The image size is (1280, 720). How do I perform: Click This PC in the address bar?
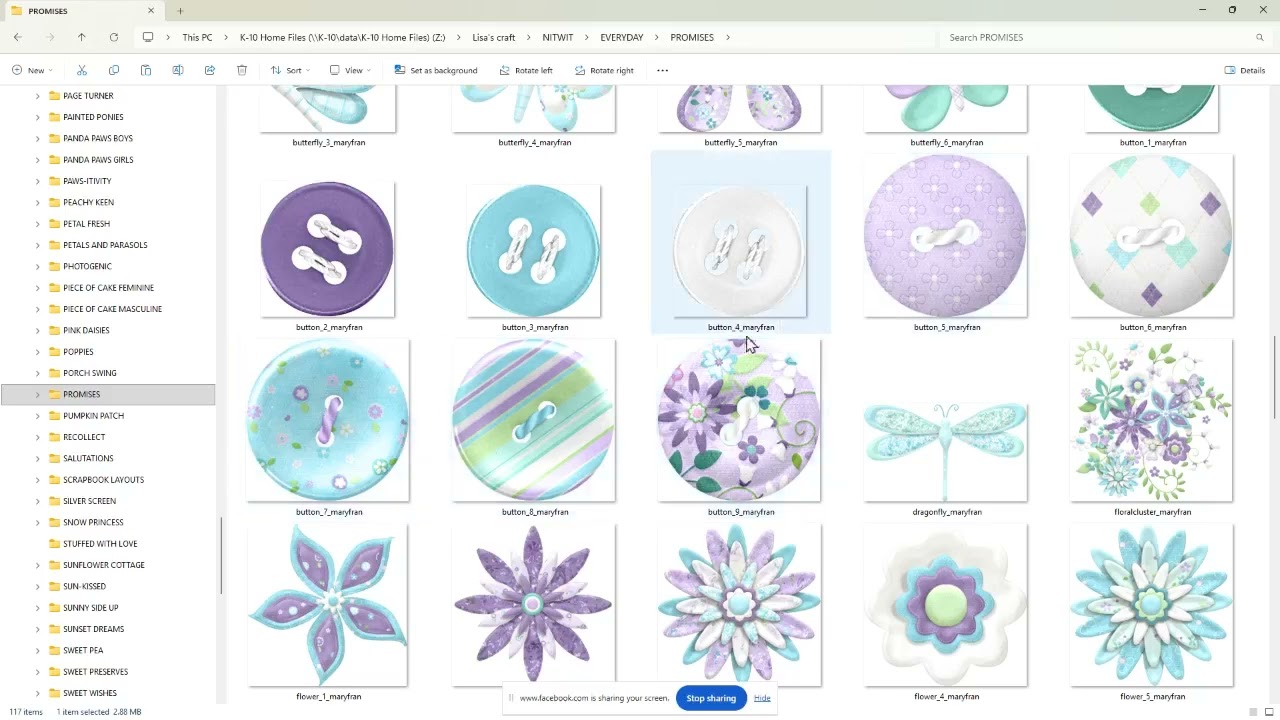point(197,37)
